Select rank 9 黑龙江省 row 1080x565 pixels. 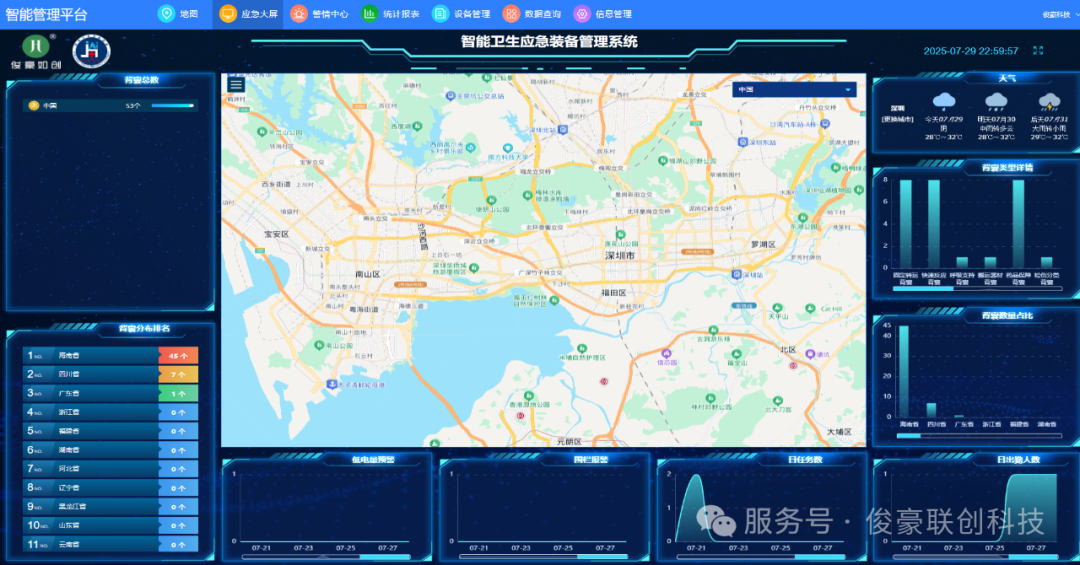click(x=110, y=506)
